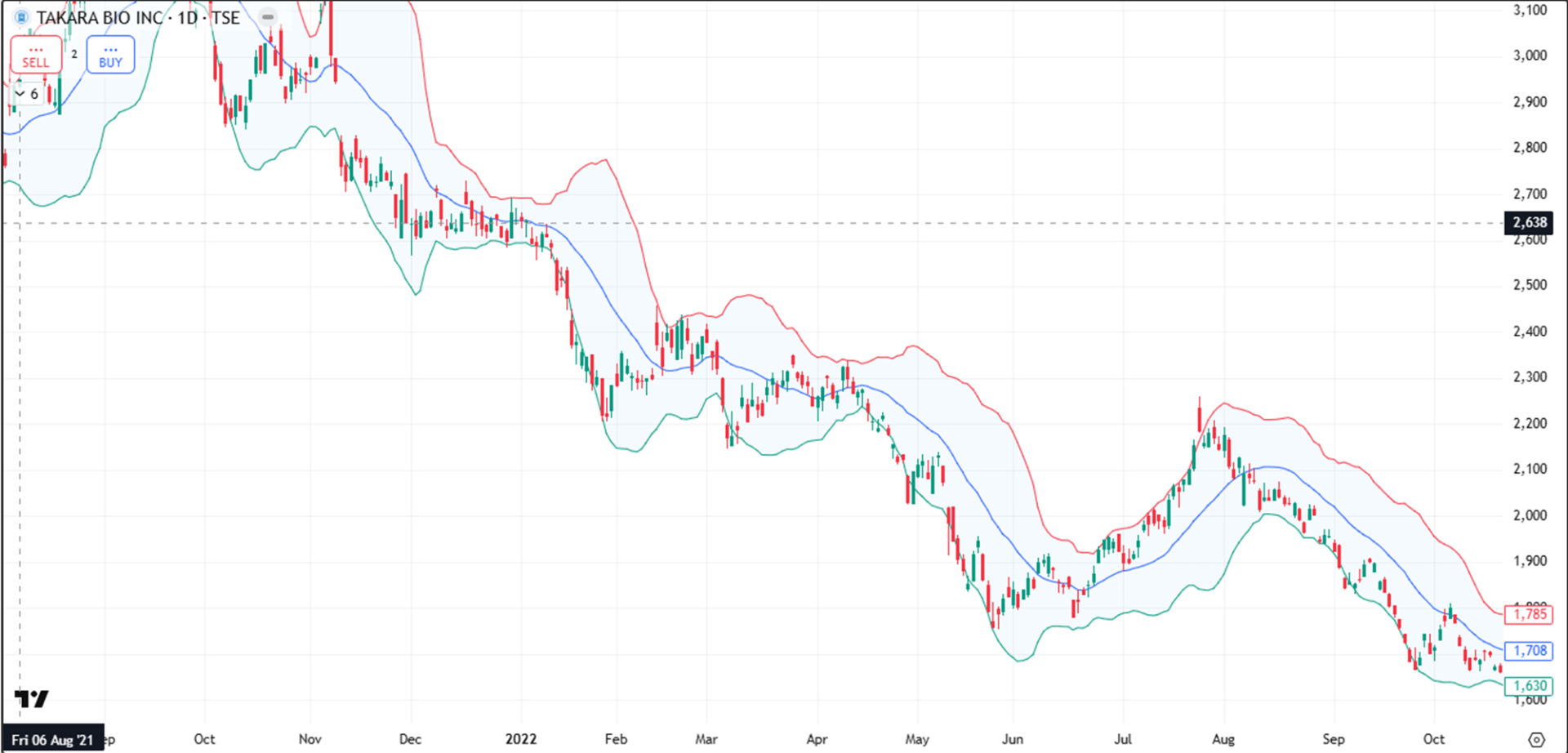Click the 2,500 price scale label
1568x753 pixels.
point(1530,285)
